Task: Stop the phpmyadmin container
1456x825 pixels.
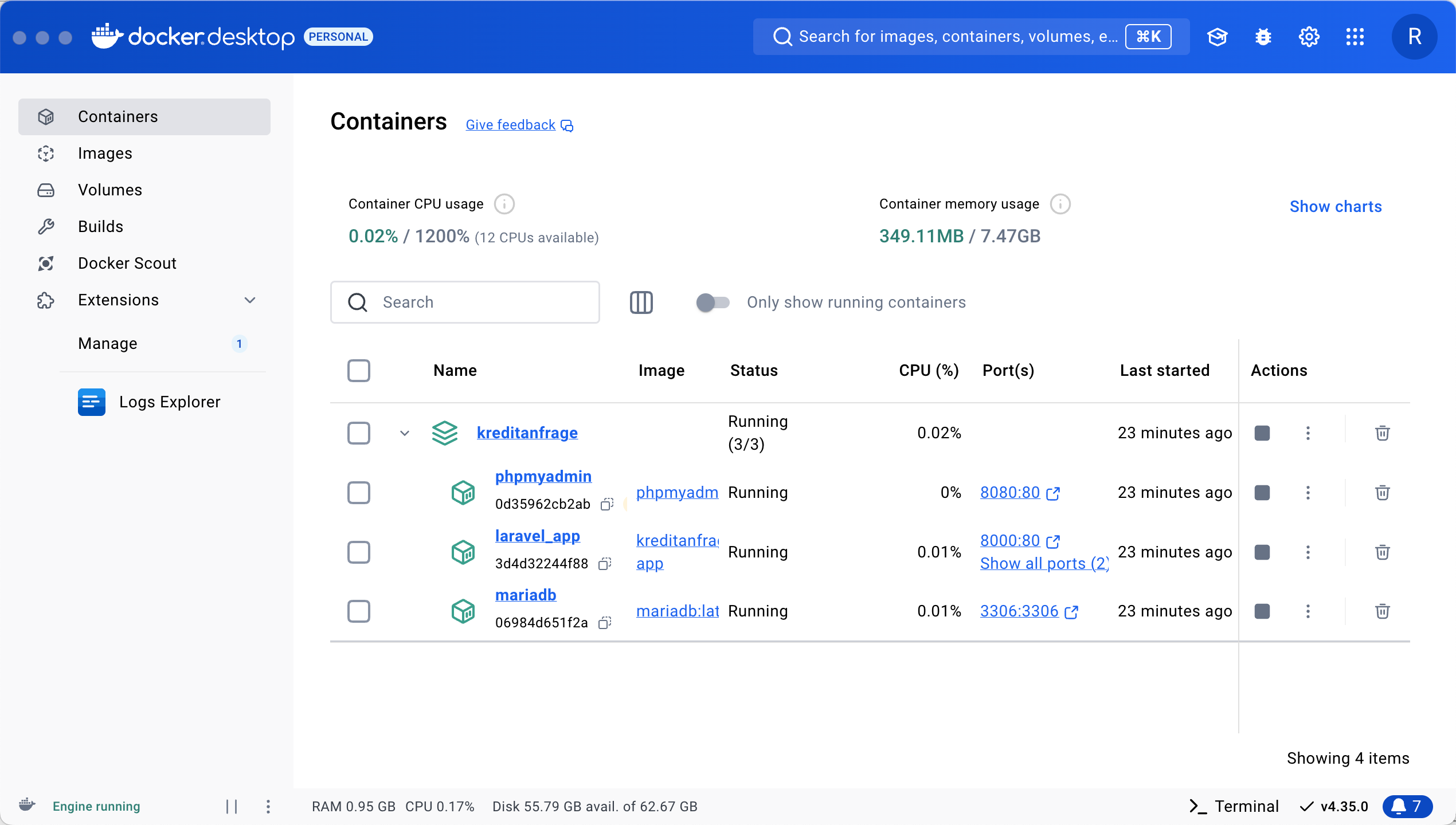Action: 1262,493
